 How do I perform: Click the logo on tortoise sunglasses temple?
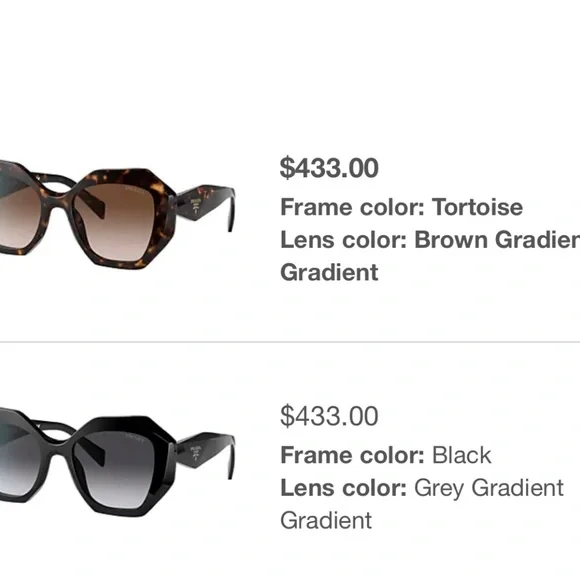195,206
